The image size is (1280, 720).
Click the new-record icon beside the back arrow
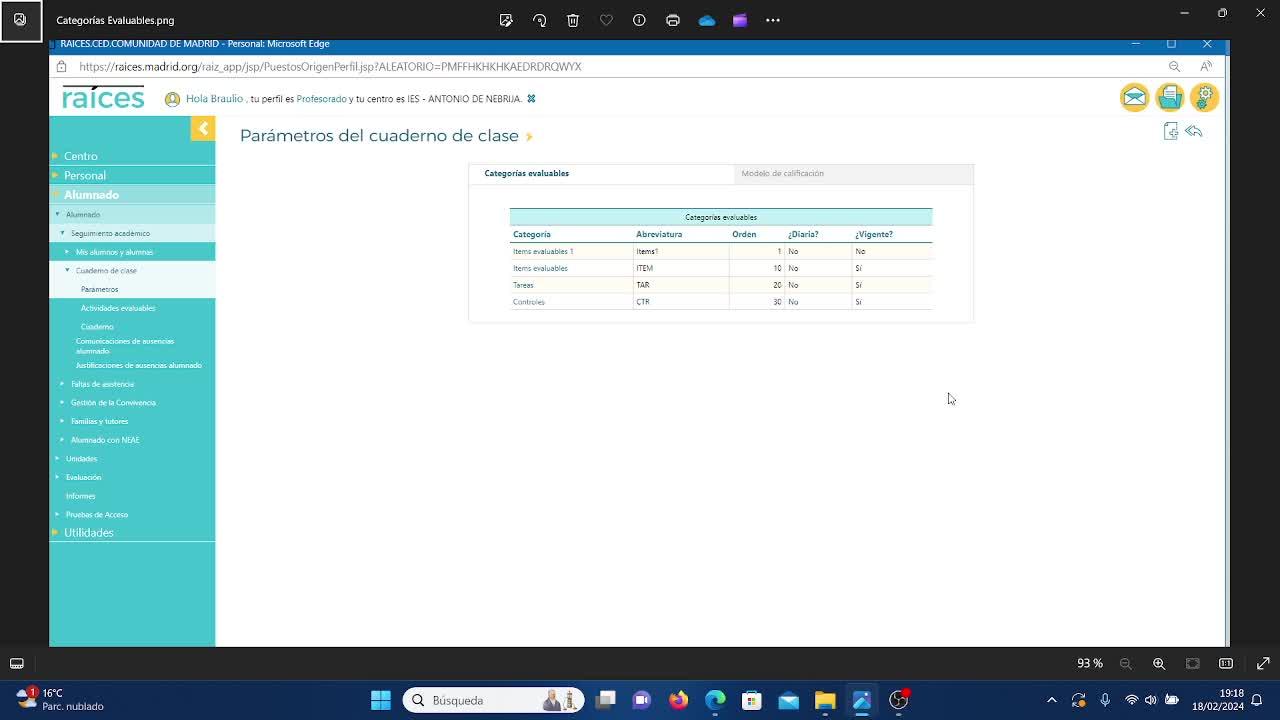click(x=1171, y=131)
